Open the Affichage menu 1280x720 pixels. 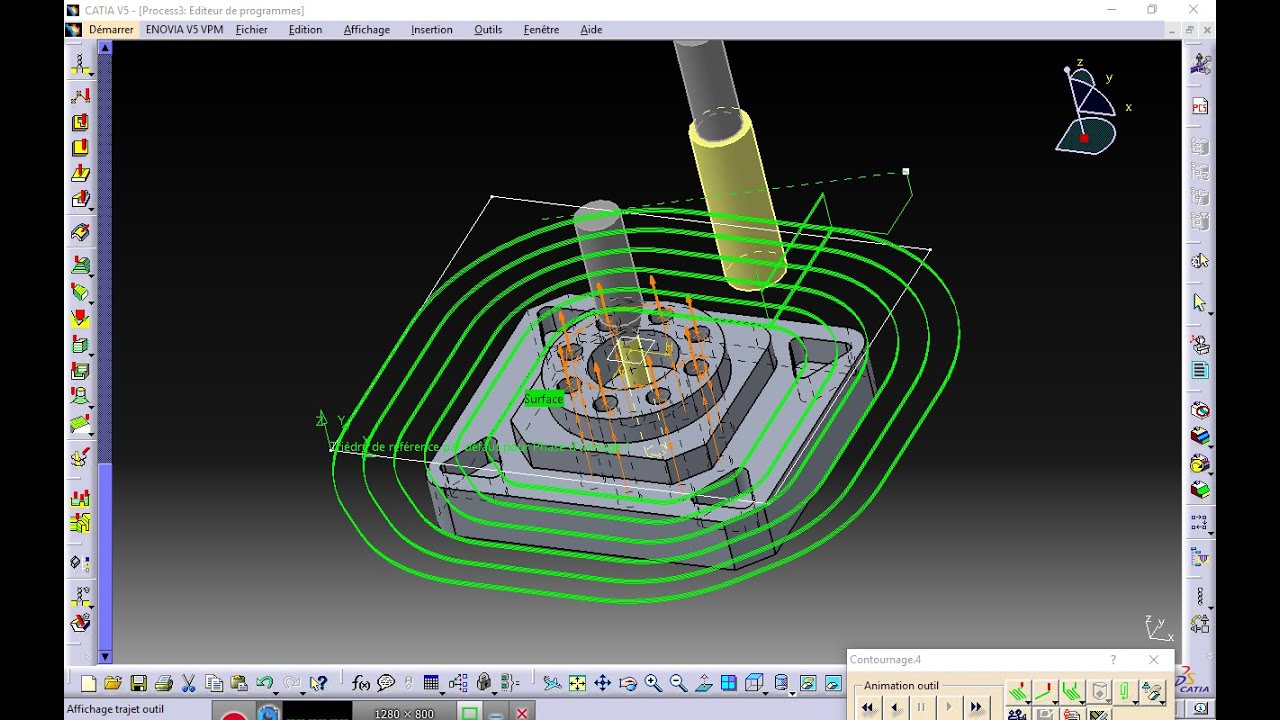point(367,30)
